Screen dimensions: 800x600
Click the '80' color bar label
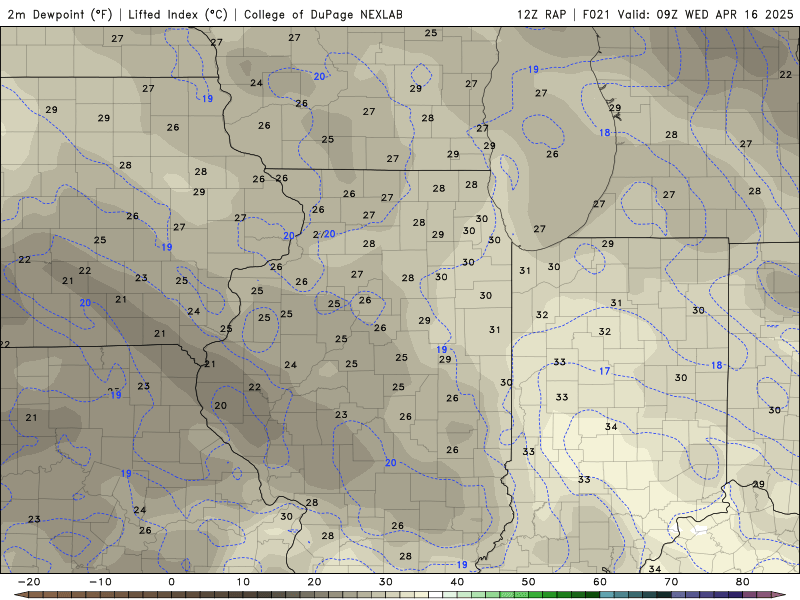tap(743, 582)
